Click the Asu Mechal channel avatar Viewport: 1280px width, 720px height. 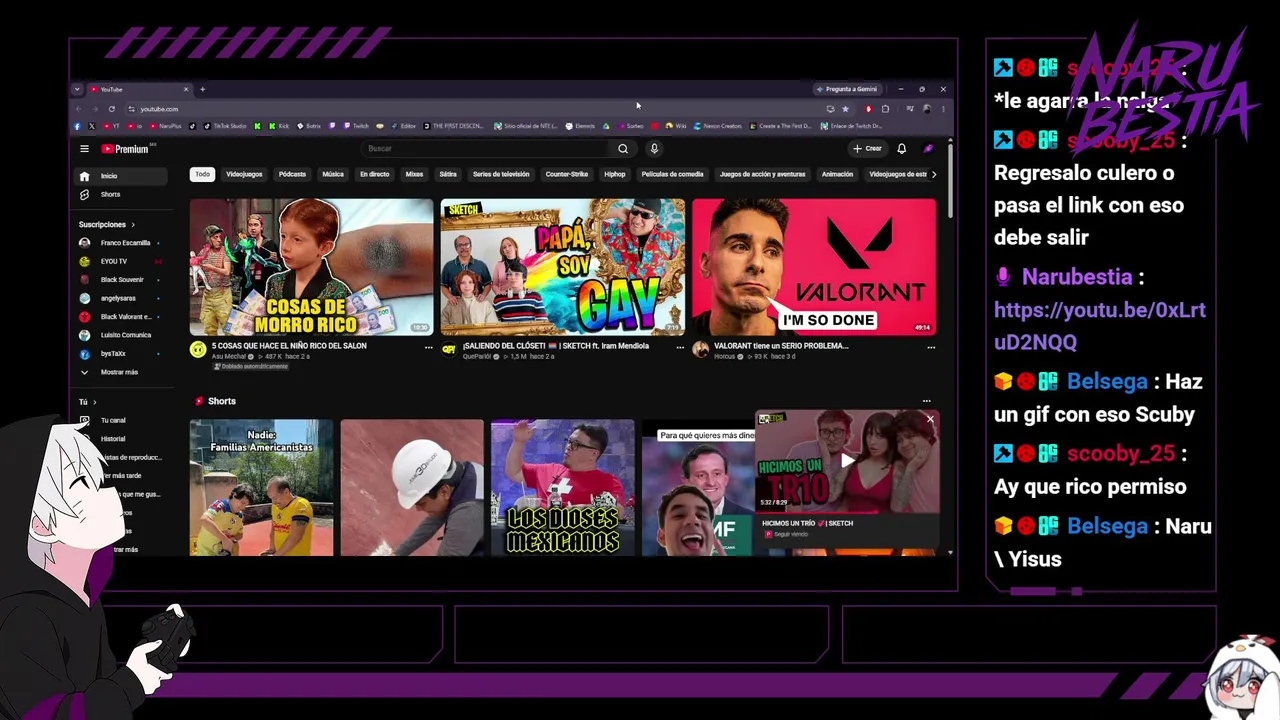click(198, 349)
